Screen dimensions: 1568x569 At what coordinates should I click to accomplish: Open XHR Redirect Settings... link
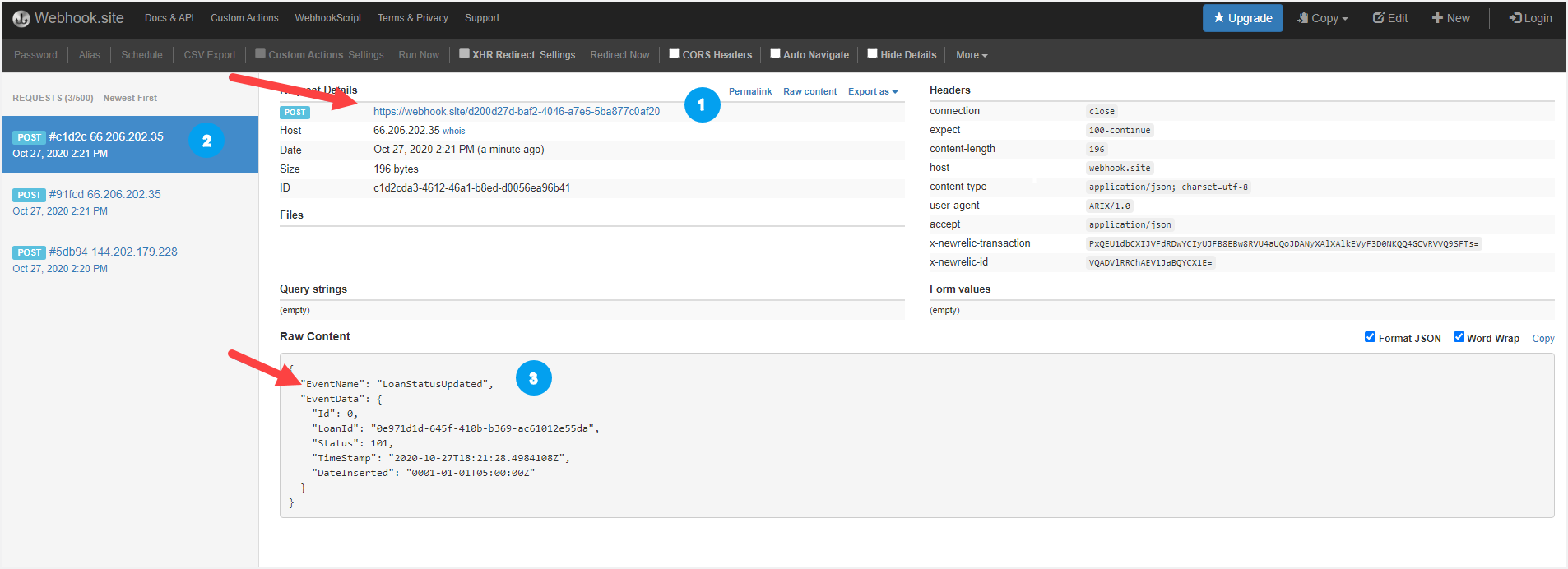[561, 55]
